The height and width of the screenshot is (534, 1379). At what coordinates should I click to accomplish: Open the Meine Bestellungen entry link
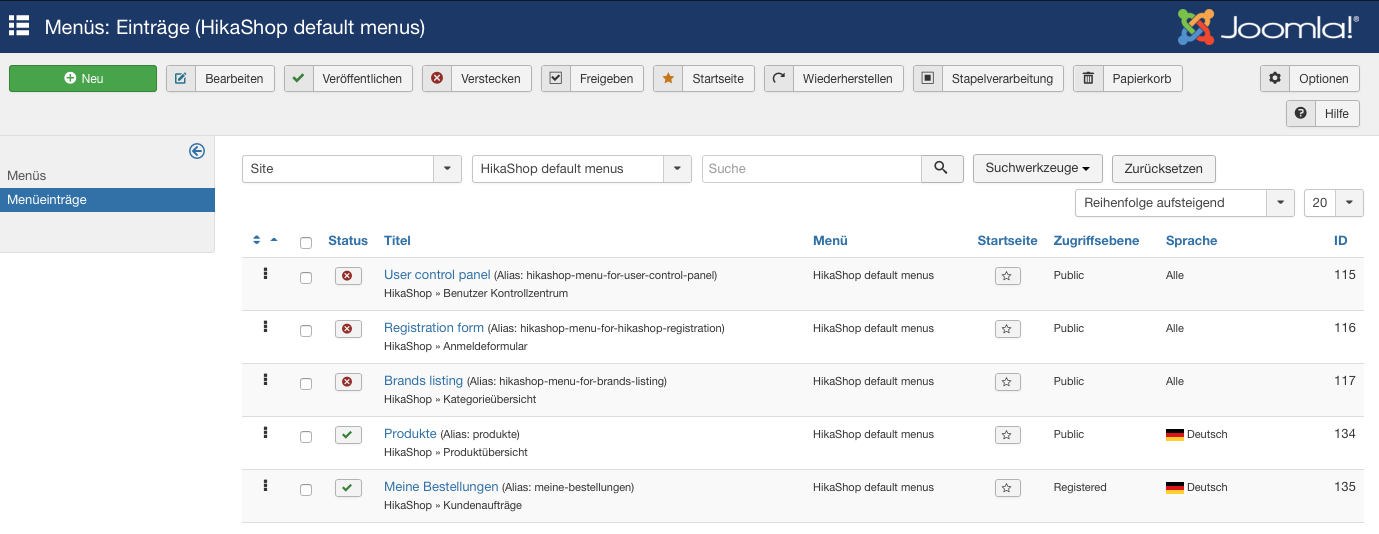coord(441,487)
